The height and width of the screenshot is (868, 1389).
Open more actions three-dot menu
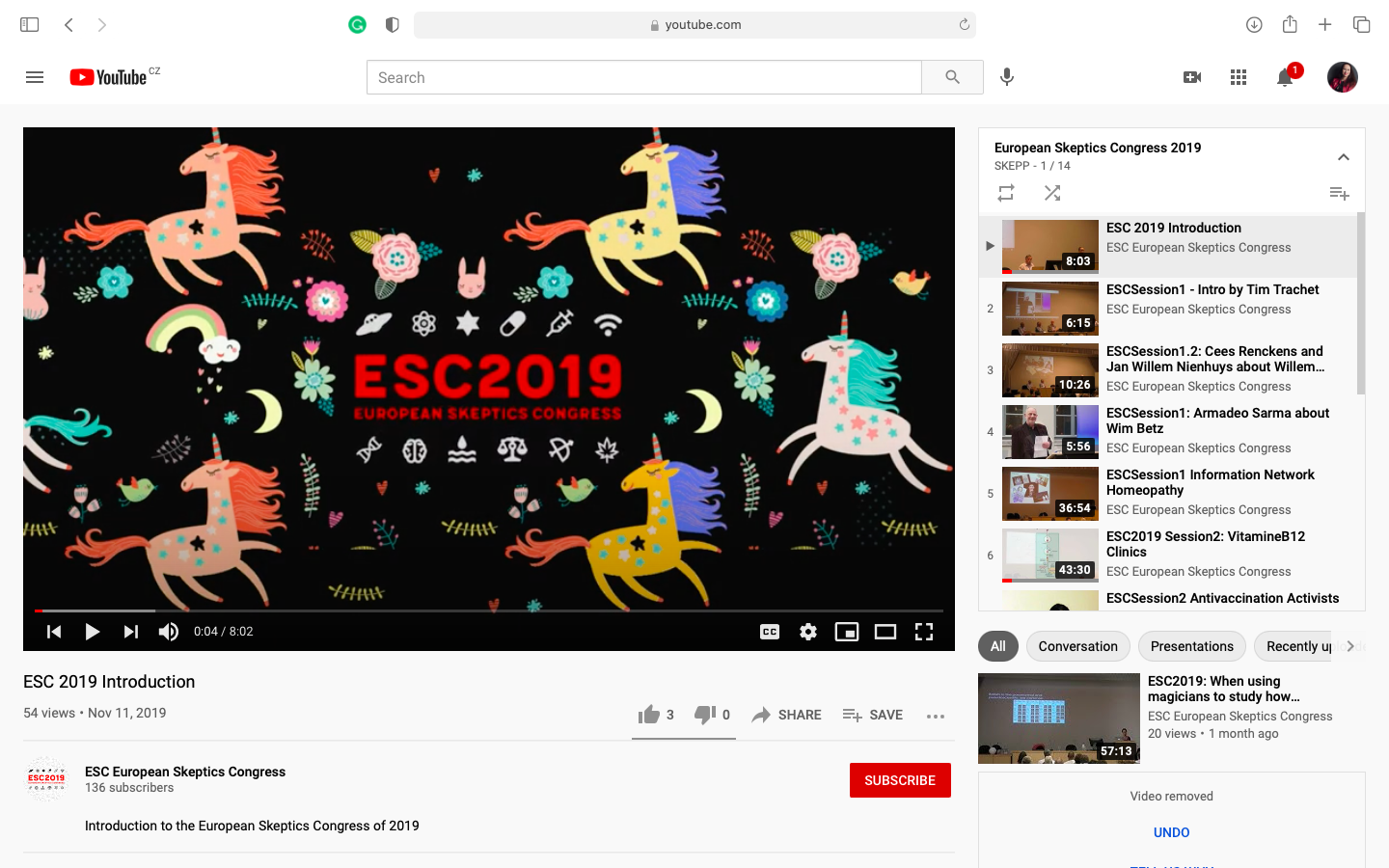(x=936, y=716)
